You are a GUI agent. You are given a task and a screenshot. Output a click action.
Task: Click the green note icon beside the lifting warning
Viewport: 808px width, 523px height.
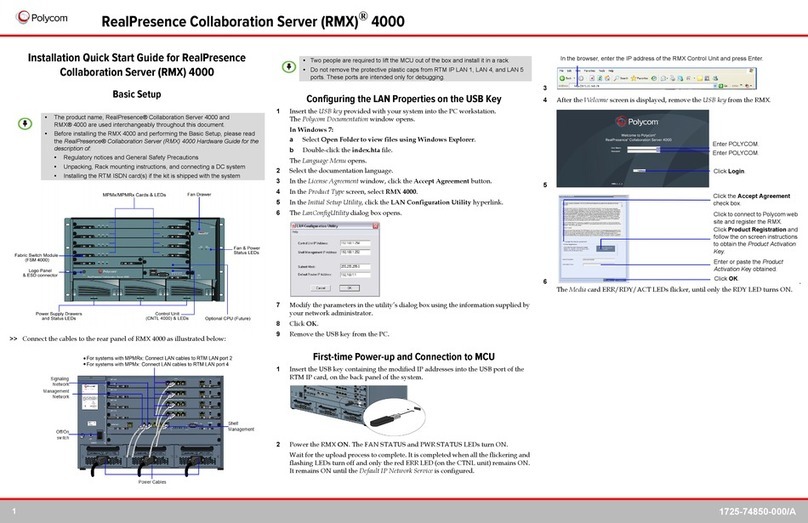tap(289, 66)
